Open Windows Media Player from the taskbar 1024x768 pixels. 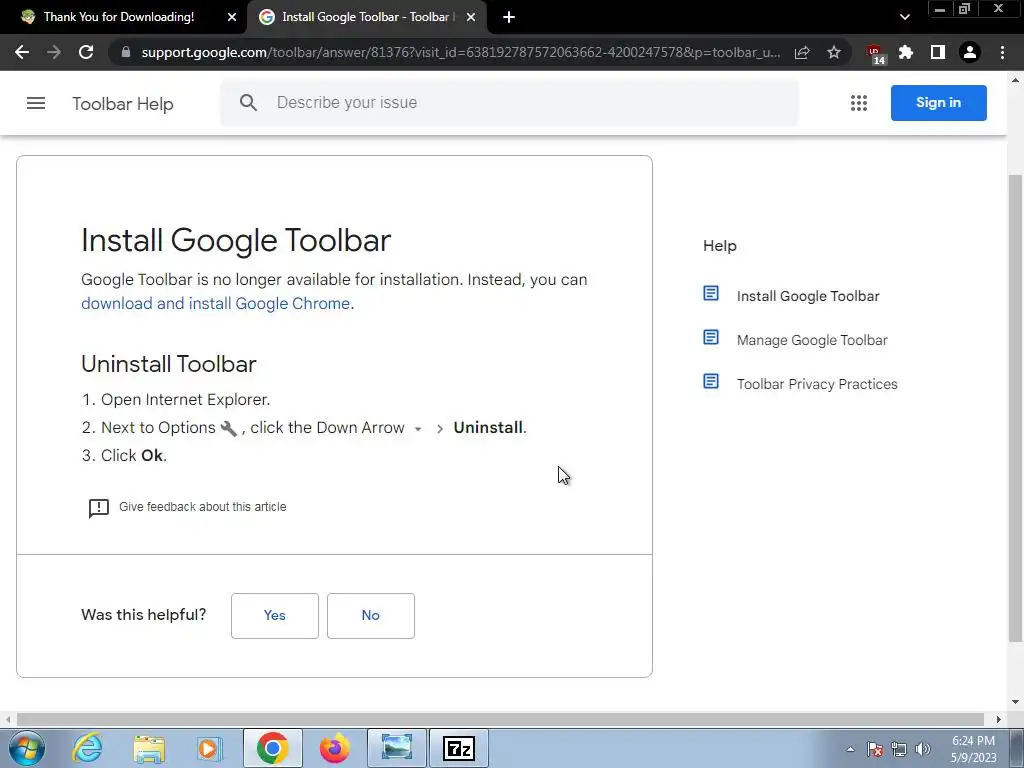click(210, 748)
